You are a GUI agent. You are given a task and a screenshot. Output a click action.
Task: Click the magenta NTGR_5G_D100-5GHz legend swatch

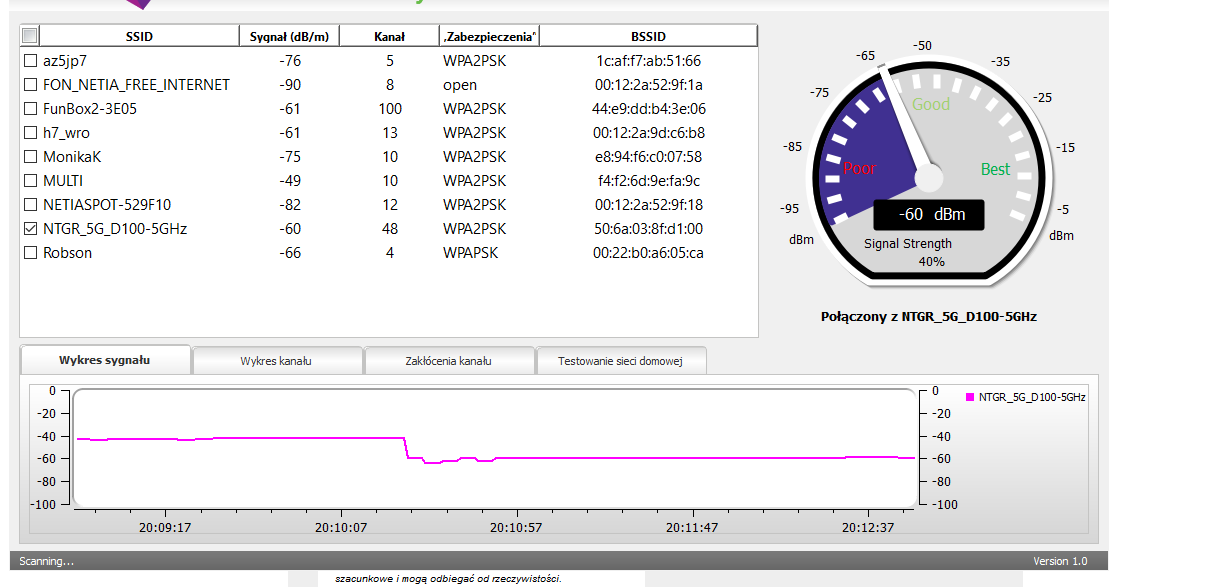(970, 397)
